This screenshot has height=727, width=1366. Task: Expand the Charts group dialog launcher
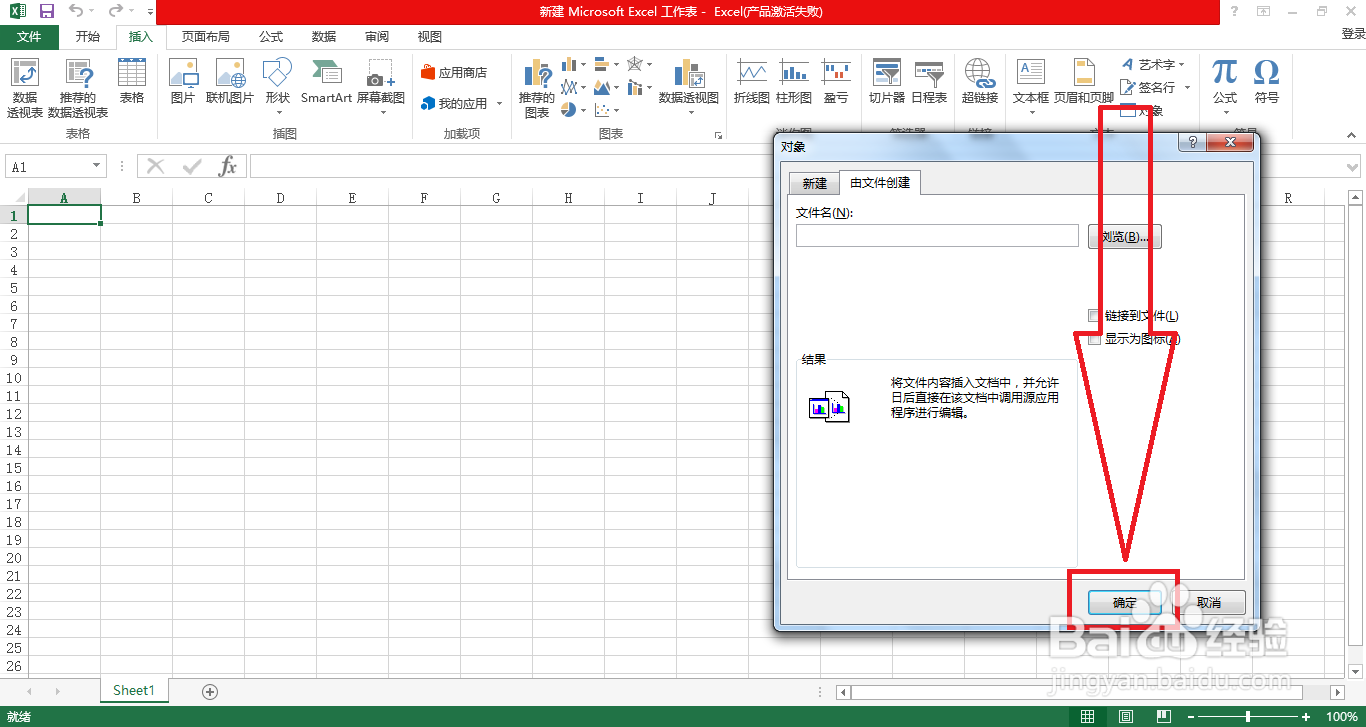click(717, 134)
